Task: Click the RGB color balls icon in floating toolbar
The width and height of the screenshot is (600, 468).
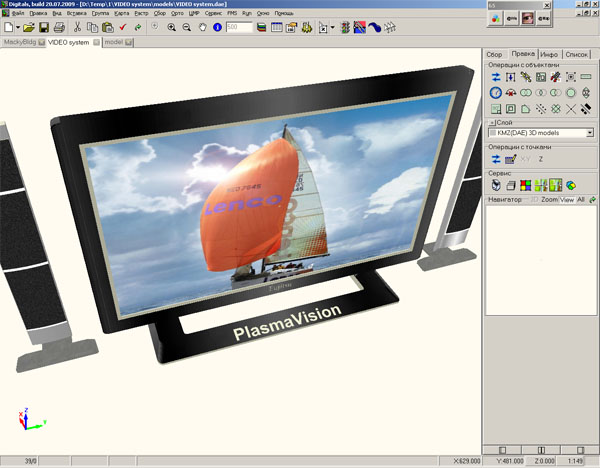Action: coord(496,18)
